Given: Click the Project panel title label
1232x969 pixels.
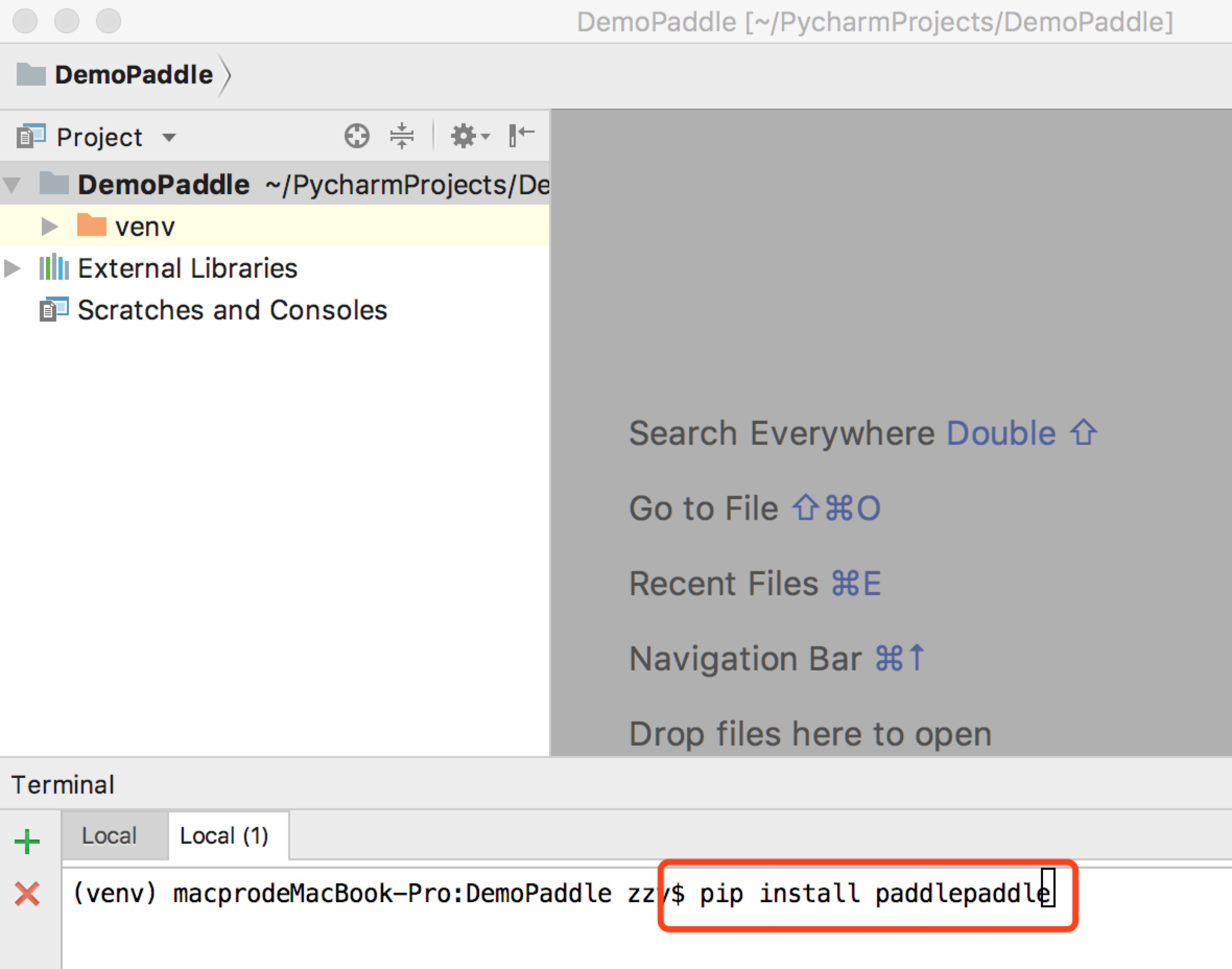Looking at the screenshot, I should (x=99, y=137).
